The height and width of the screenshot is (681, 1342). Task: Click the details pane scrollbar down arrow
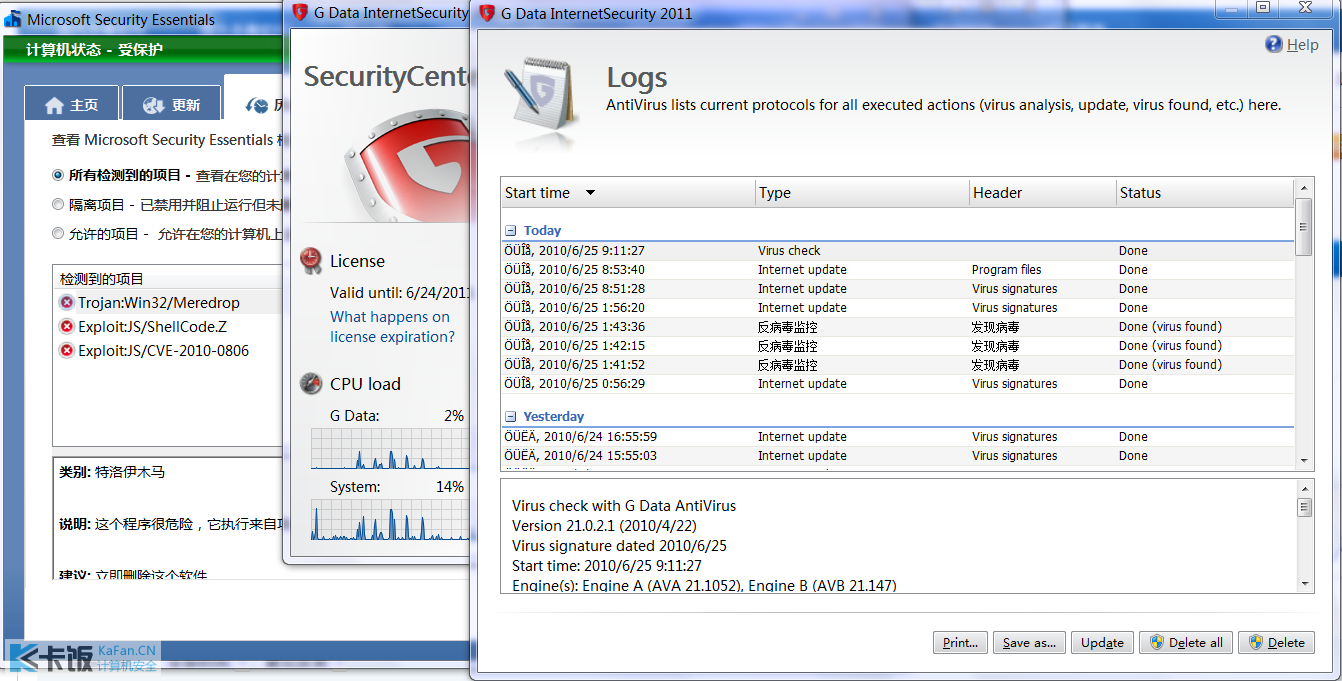click(1304, 583)
